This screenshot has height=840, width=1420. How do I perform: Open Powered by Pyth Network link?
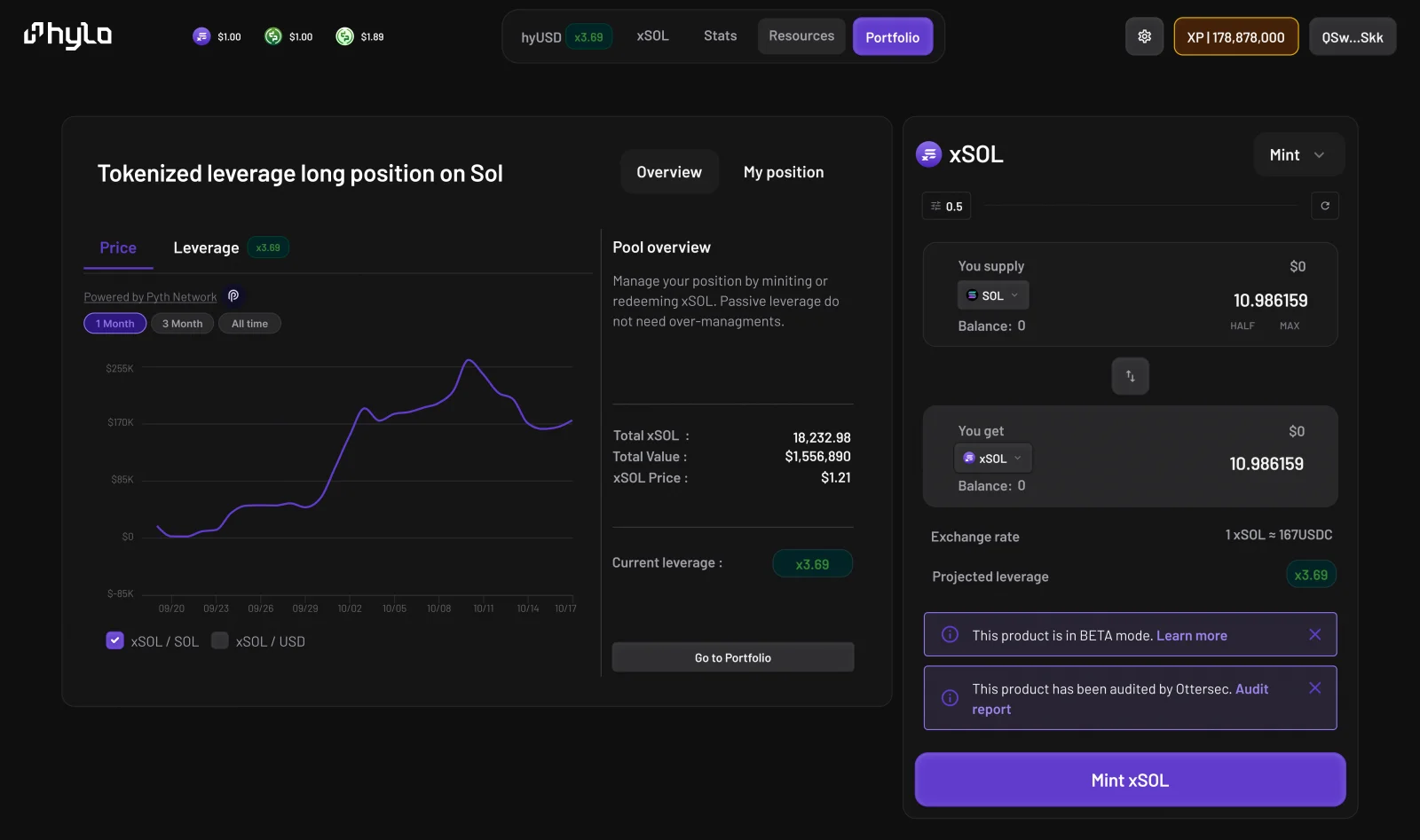pyautogui.click(x=150, y=297)
